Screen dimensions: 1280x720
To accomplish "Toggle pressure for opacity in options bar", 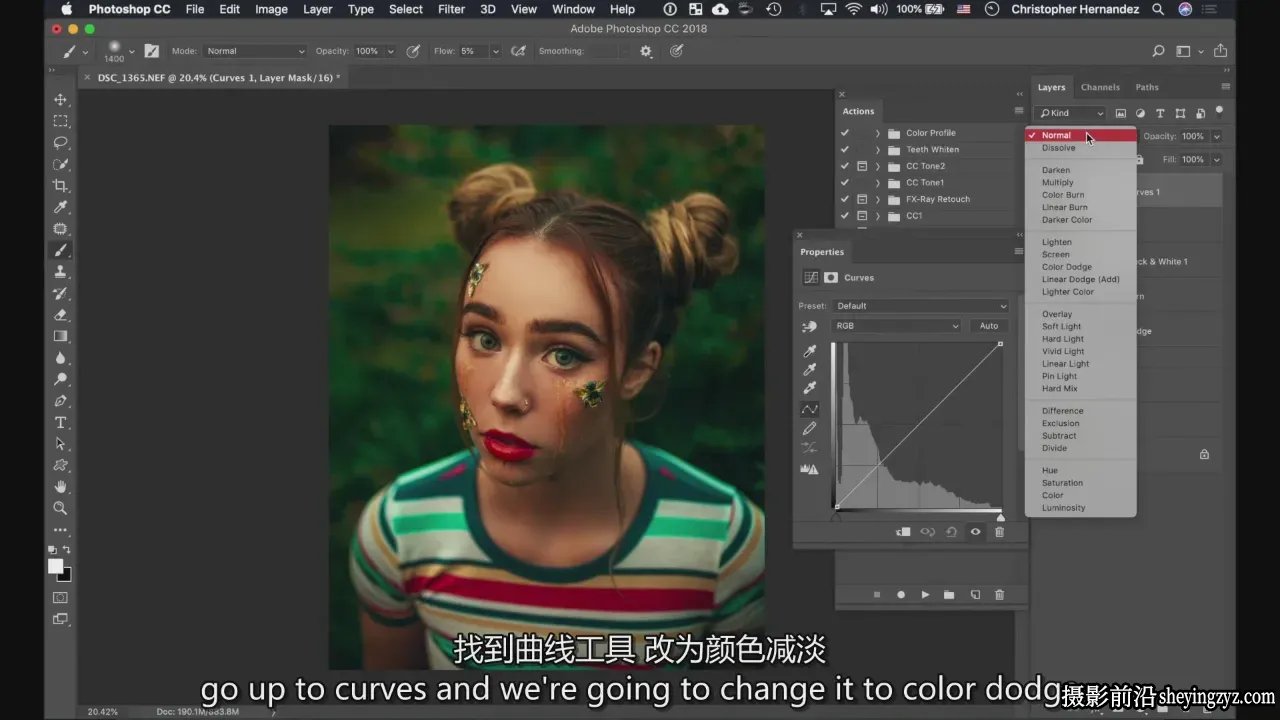I will coord(413,51).
